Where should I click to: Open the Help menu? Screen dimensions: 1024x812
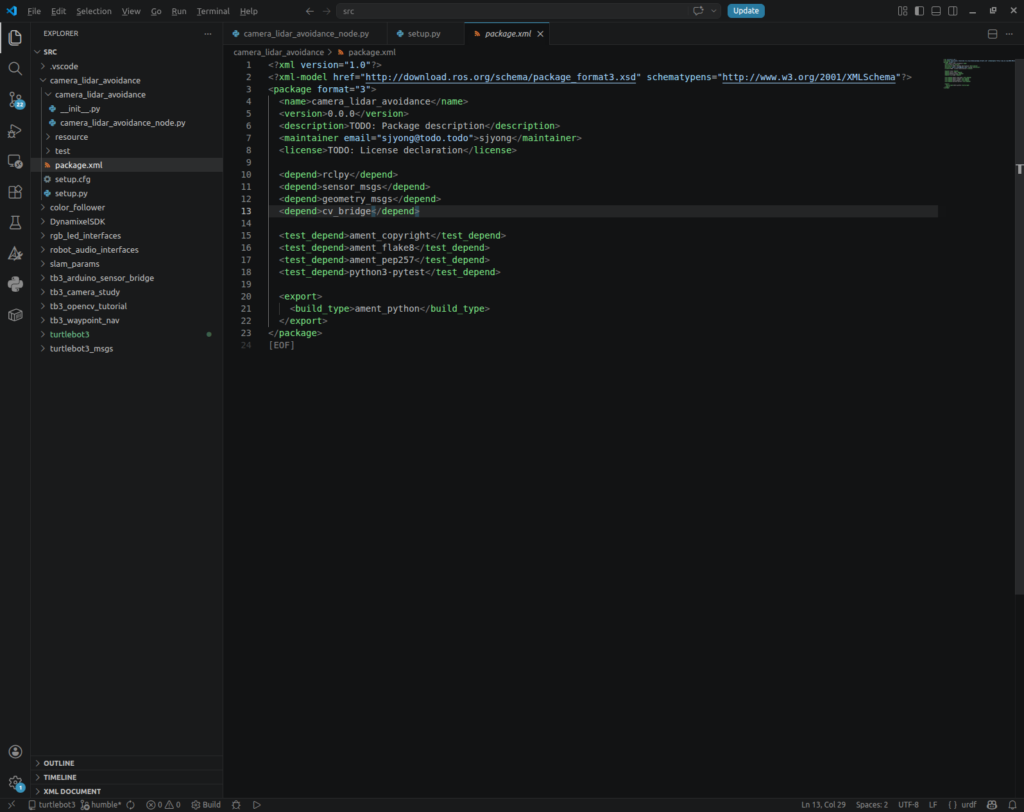point(249,11)
